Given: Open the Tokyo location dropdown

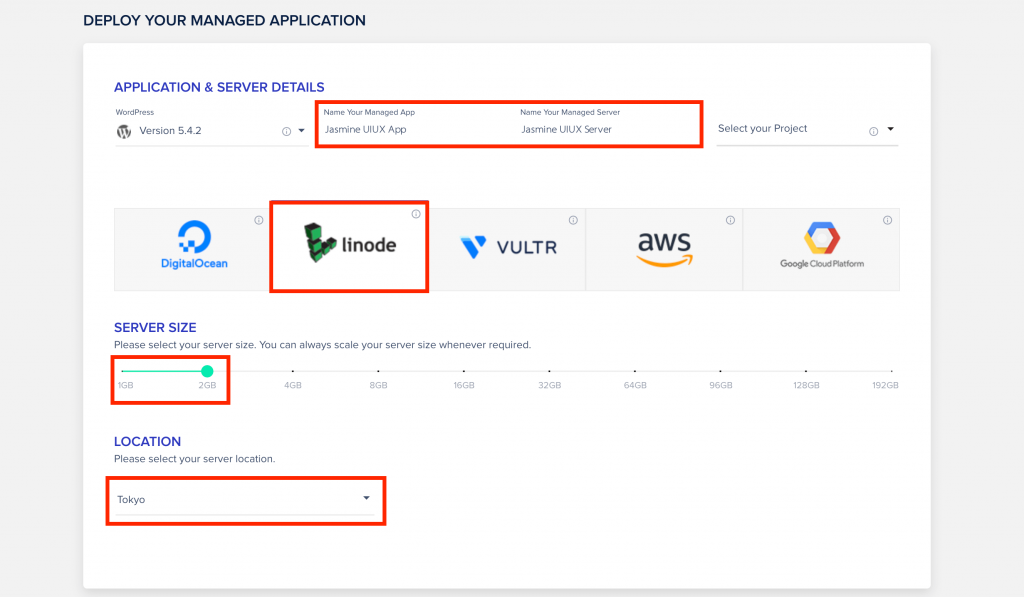Looking at the screenshot, I should point(245,500).
